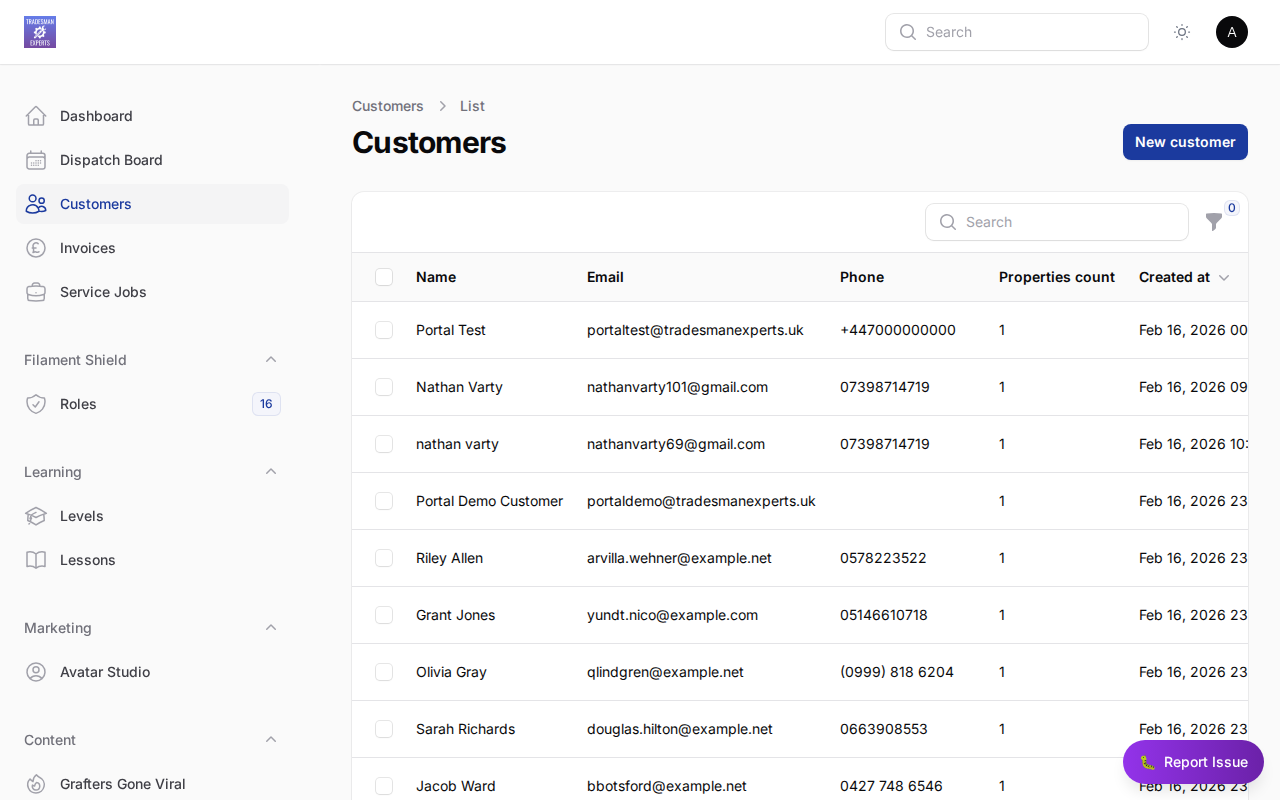This screenshot has height=800, width=1280.
Task: Tick the checkbox for Riley Allen's row
Action: (384, 558)
